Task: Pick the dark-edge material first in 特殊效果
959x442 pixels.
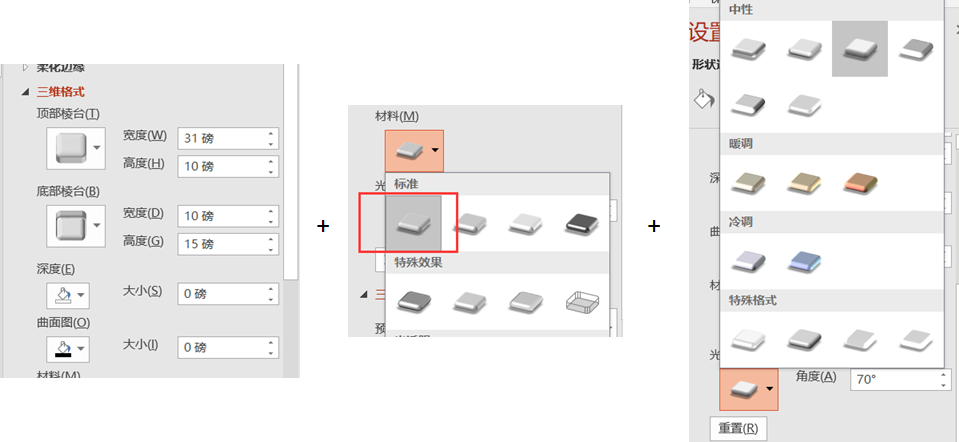Action: coord(414,301)
